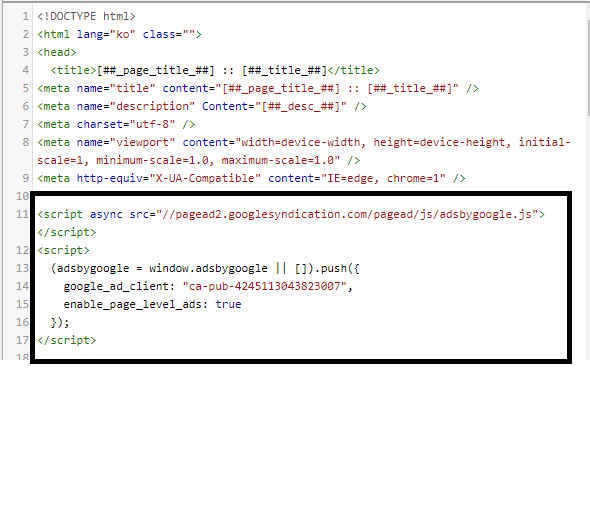Click http-equiv attribute on line 9
Image resolution: width=590 pixels, height=512 pixels.
click(x=109, y=178)
